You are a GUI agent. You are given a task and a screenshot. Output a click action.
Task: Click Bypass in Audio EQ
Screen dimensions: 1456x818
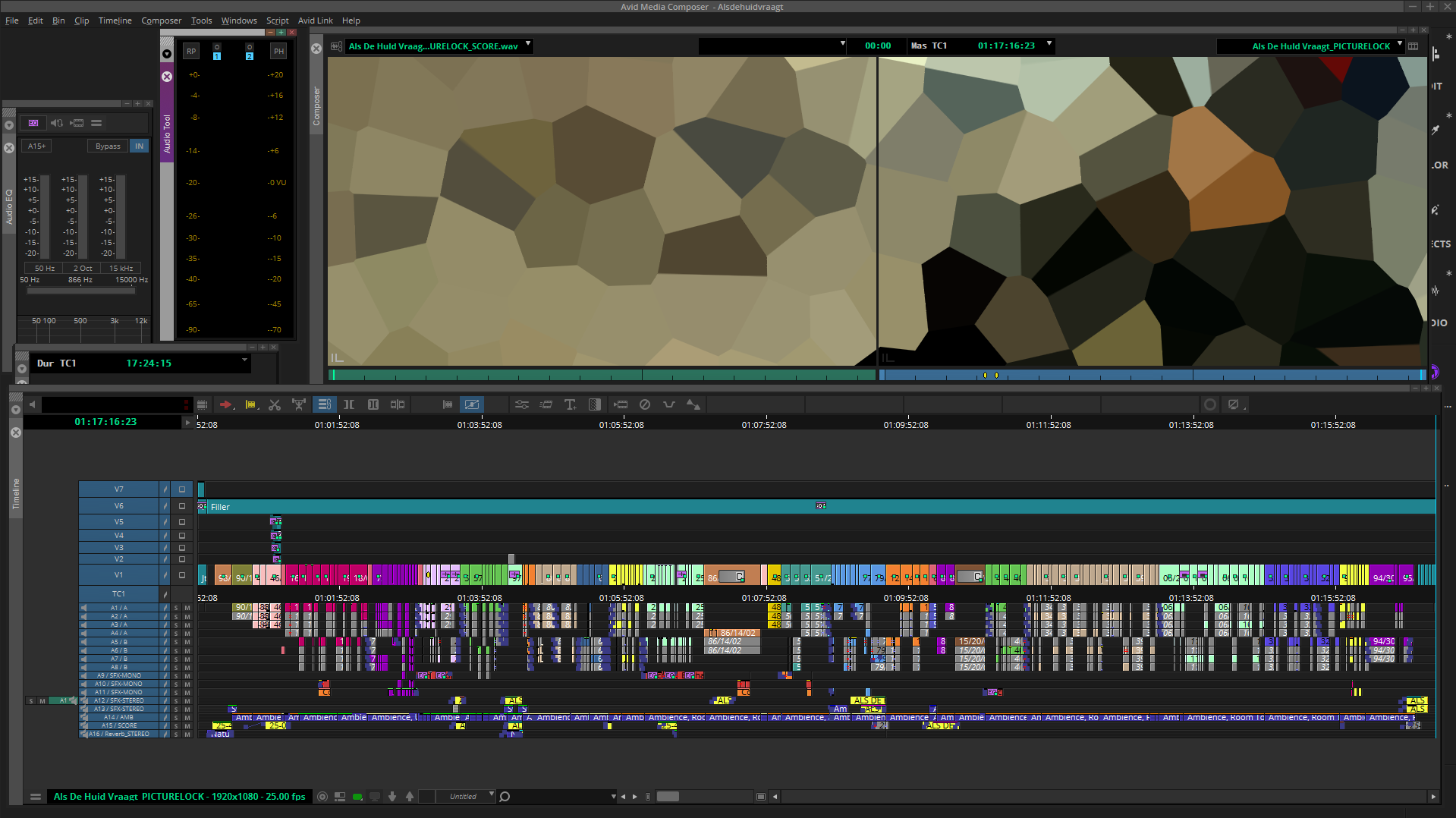108,146
